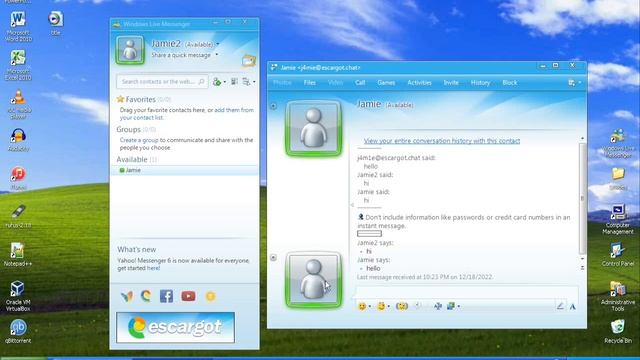Viewport: 640px width, 360px height.
Task: Open Oracle VM VirtualBox desktop shortcut
Action: (x=18, y=296)
